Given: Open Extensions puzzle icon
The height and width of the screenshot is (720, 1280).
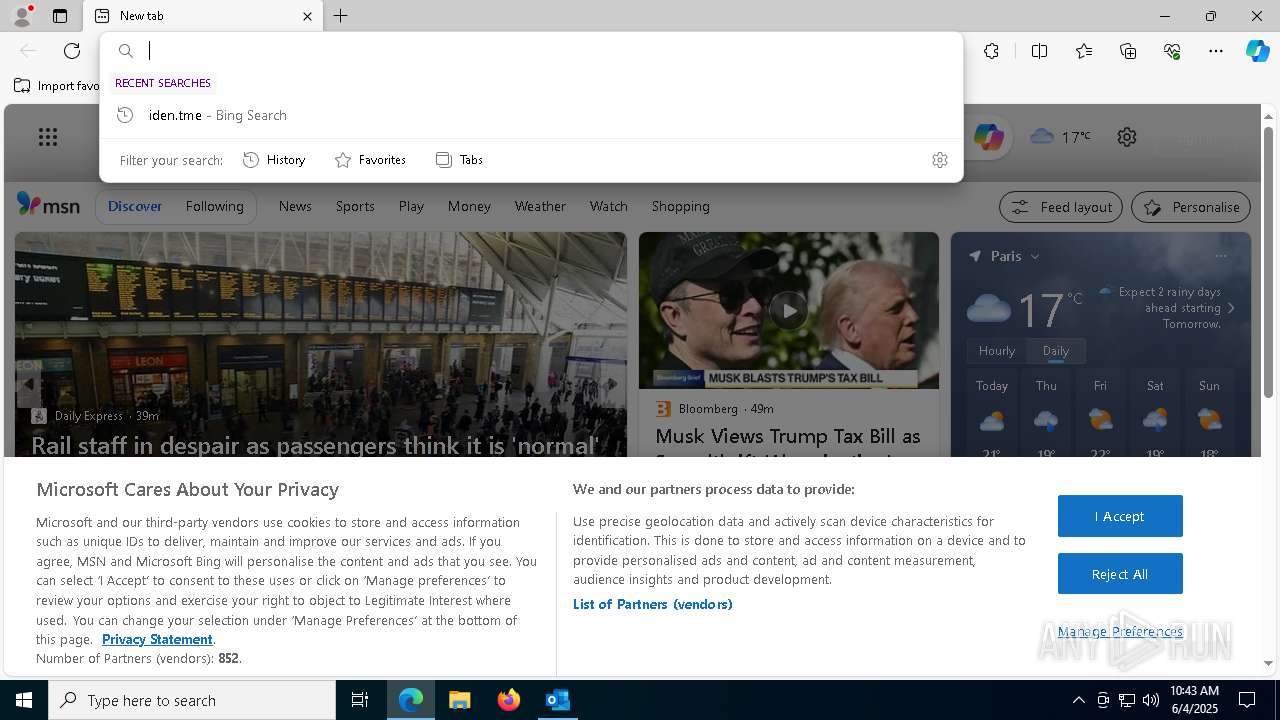Looking at the screenshot, I should click(x=991, y=51).
